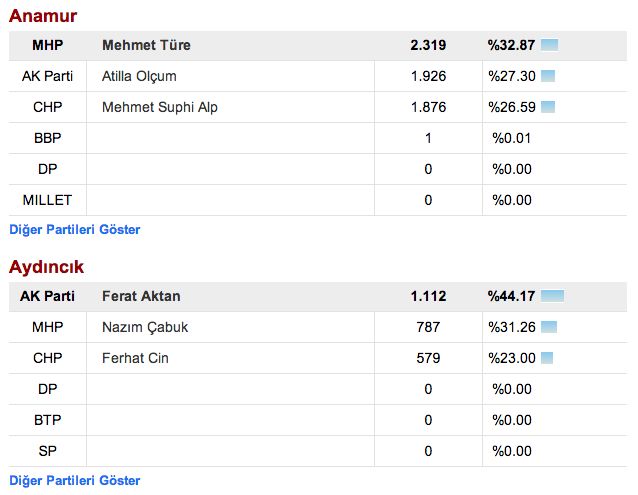
Task: Select candidate name Nazım Çabuk
Action: click(145, 327)
